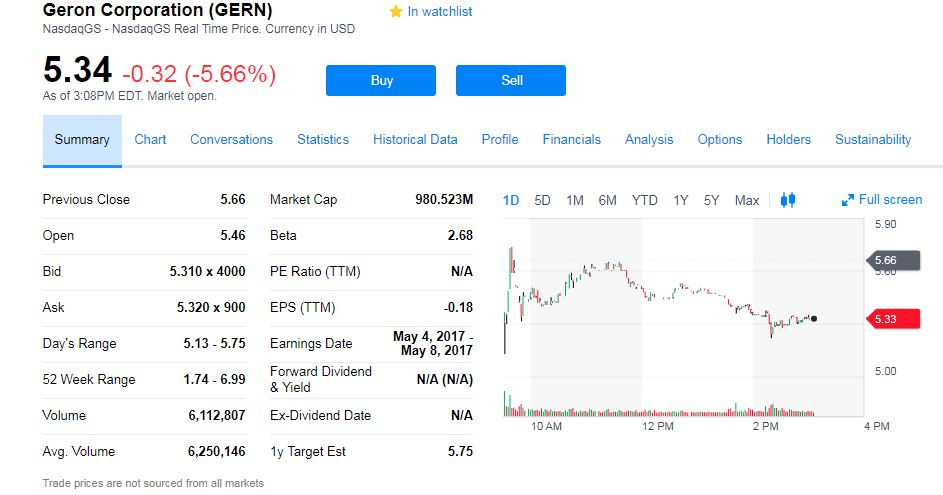The image size is (943, 495).
Task: Click the Ex-Dividend Date label
Action: pos(321,416)
